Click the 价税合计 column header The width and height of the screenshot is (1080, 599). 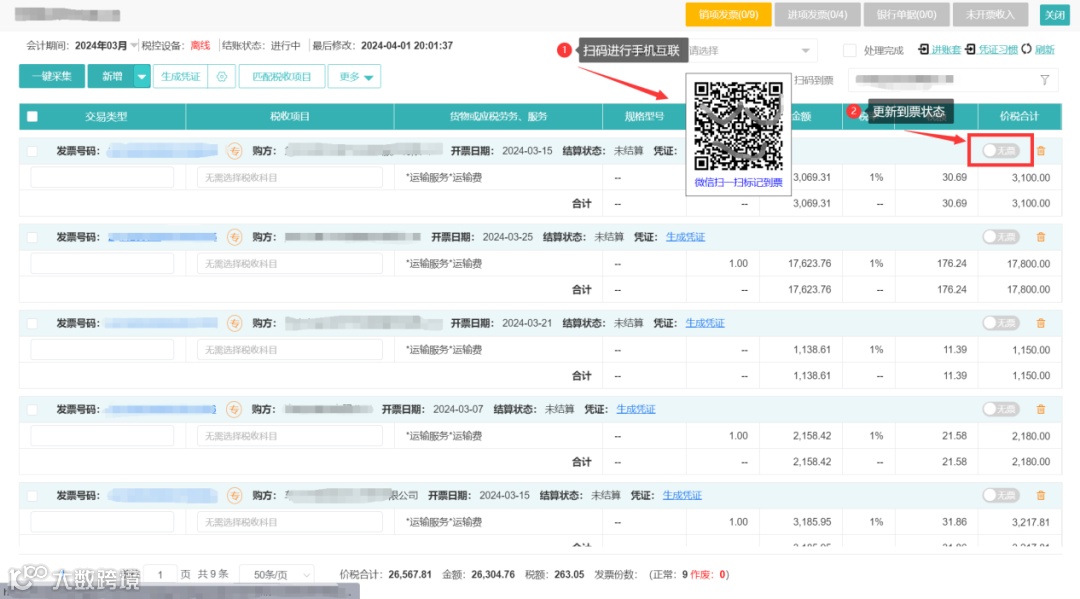1019,116
